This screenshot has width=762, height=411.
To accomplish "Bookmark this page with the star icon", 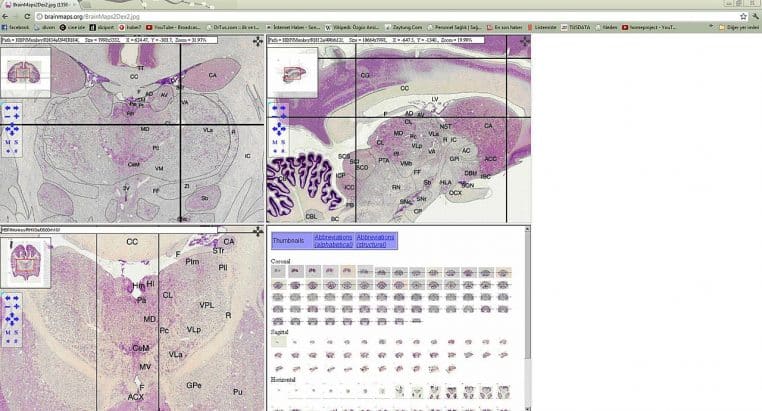I will 743,17.
